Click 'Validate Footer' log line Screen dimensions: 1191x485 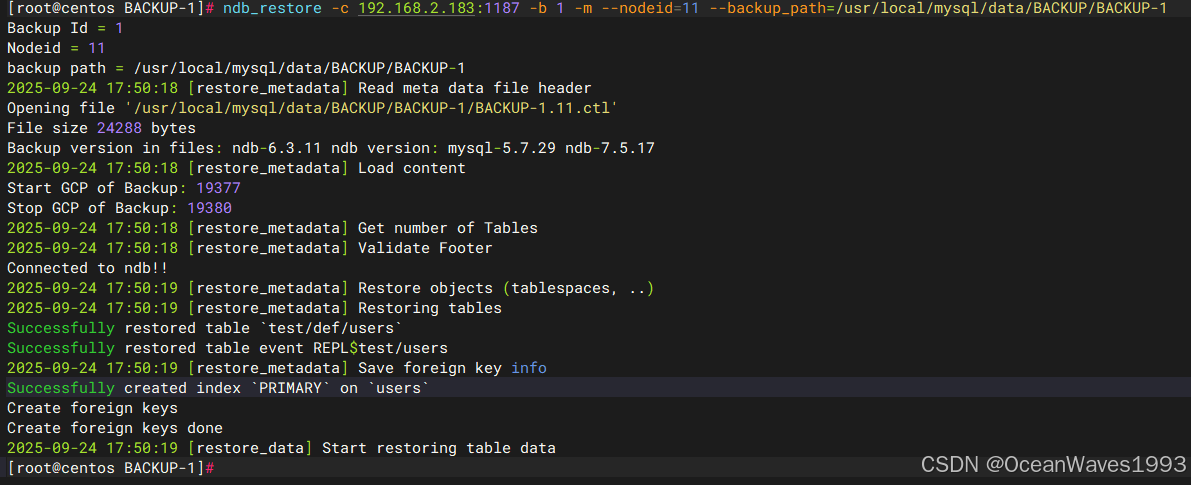point(249,247)
